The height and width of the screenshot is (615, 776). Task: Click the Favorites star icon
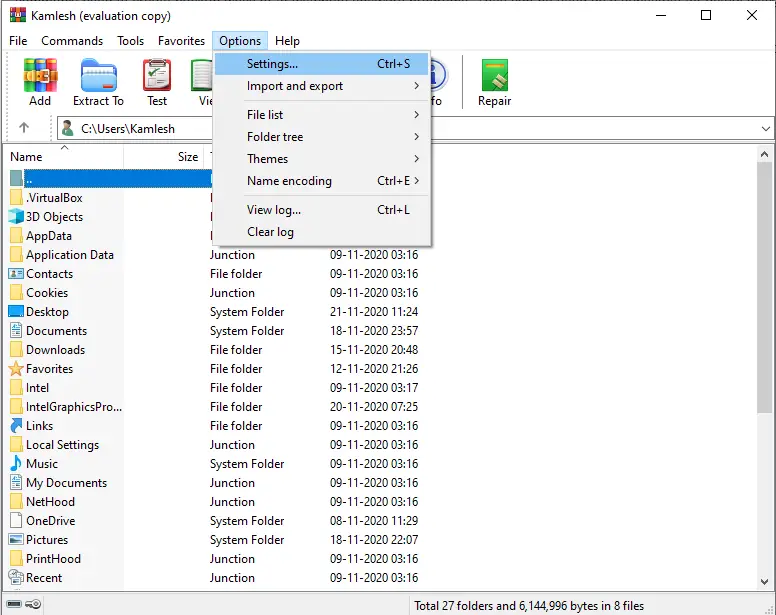[x=16, y=368]
